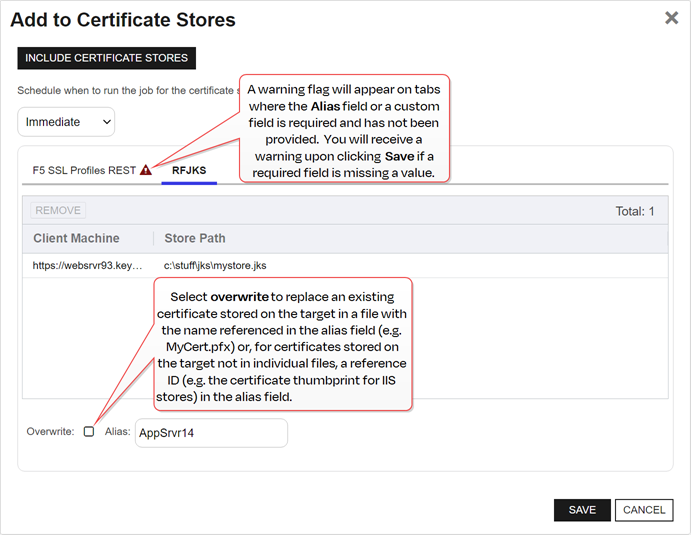Click the Alias field containing AppSrvr14
Screen dimensions: 691x535
(210, 432)
